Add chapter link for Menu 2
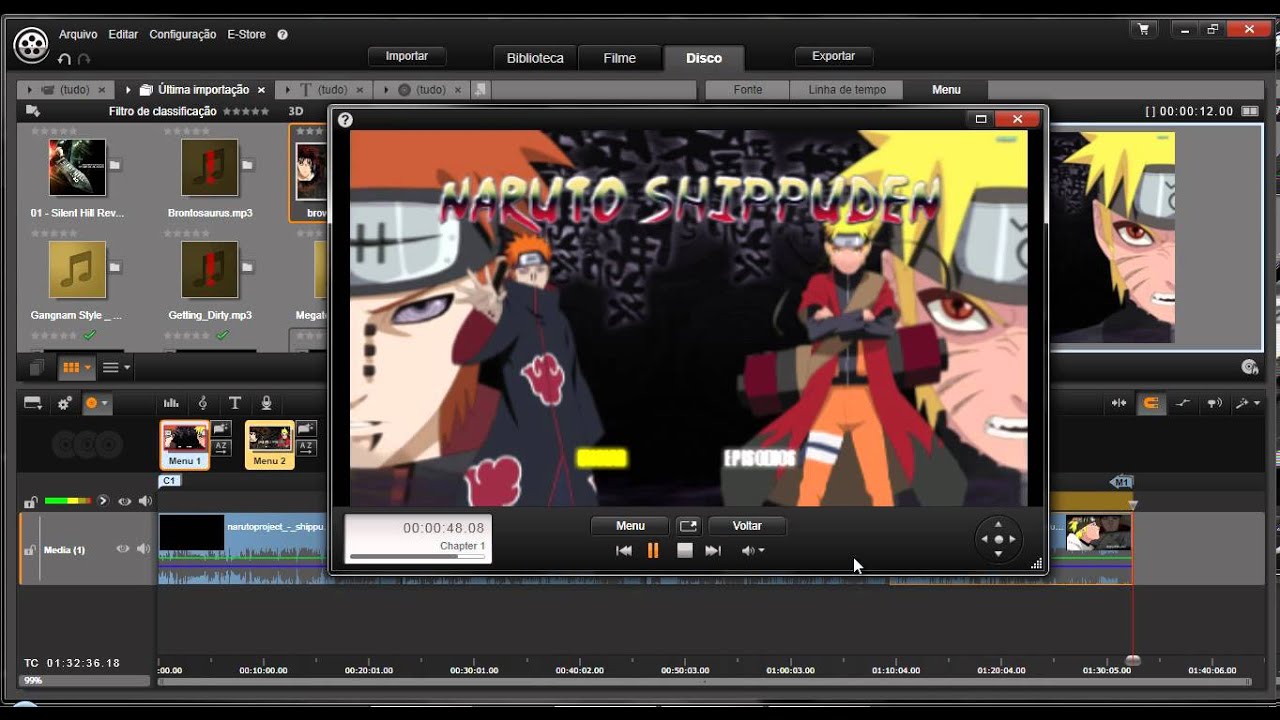Screen dimensions: 1280x720 point(306,430)
